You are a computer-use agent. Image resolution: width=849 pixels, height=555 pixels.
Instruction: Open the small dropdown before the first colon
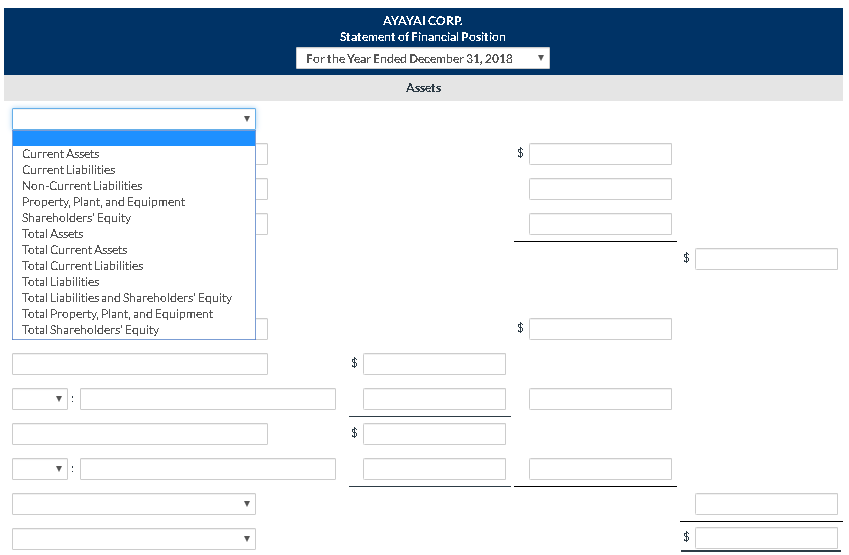click(x=40, y=399)
